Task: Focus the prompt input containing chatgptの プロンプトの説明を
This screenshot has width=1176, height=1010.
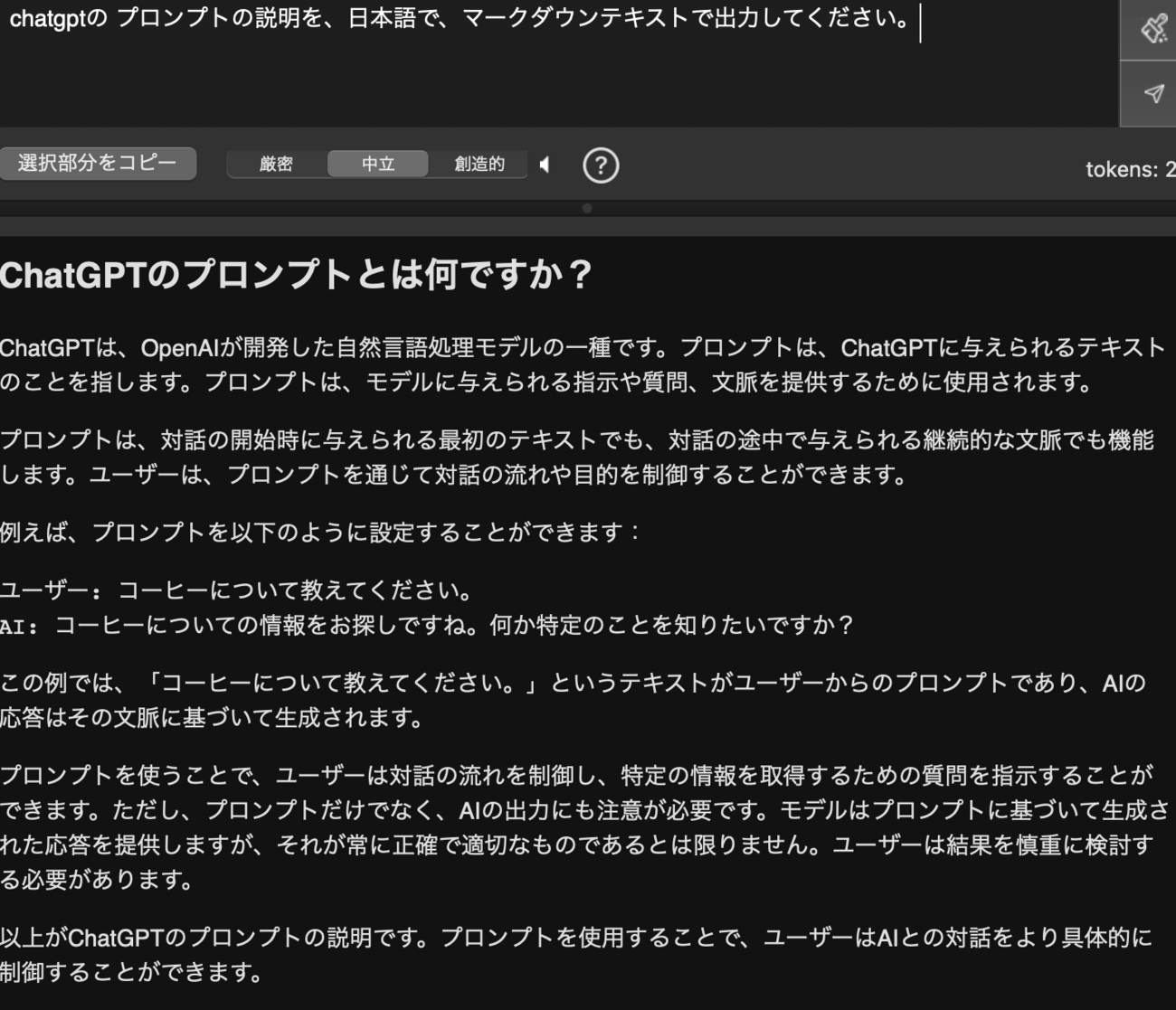Action: (559, 63)
